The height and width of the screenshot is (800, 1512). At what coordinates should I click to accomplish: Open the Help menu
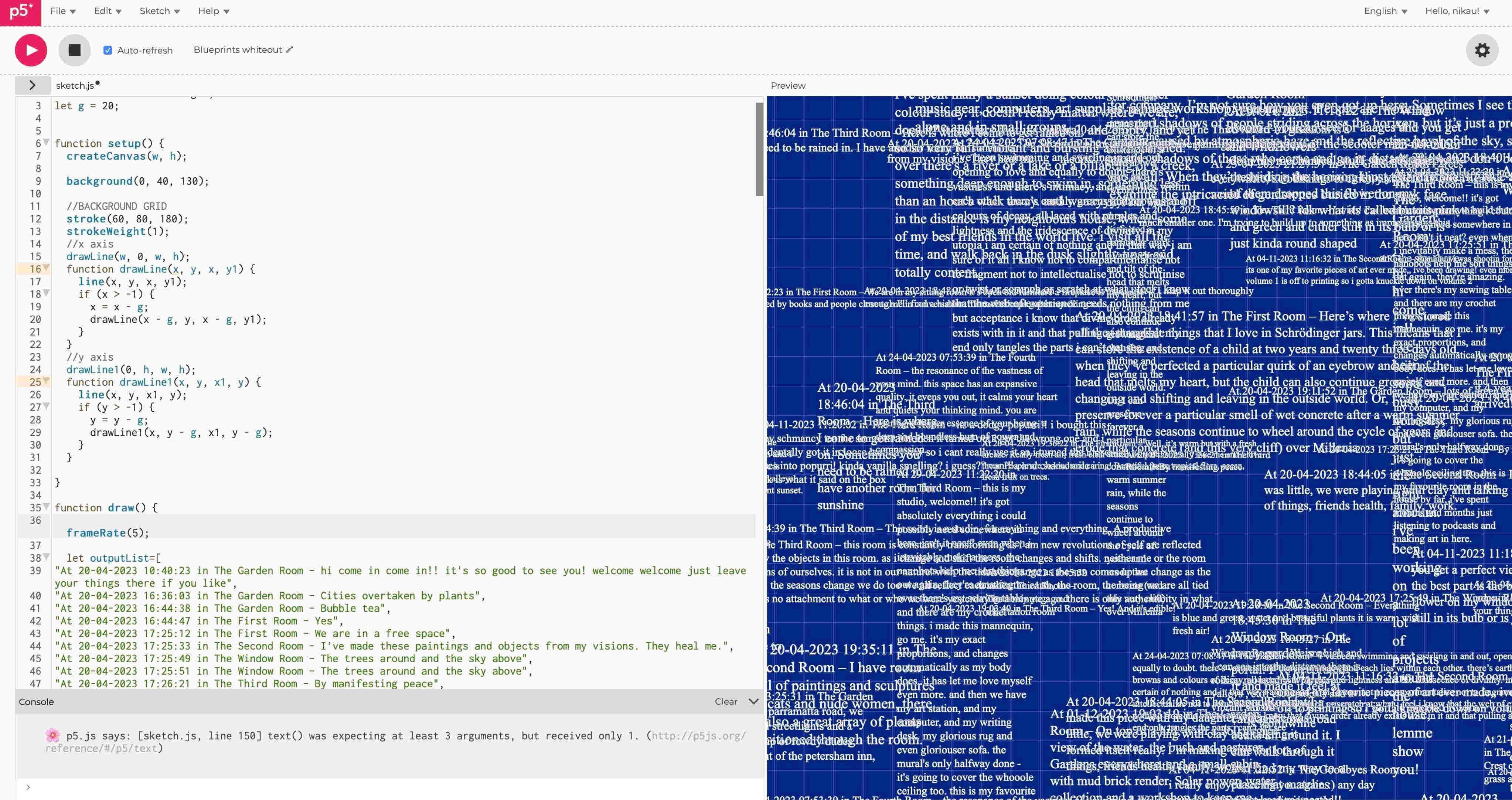[214, 11]
